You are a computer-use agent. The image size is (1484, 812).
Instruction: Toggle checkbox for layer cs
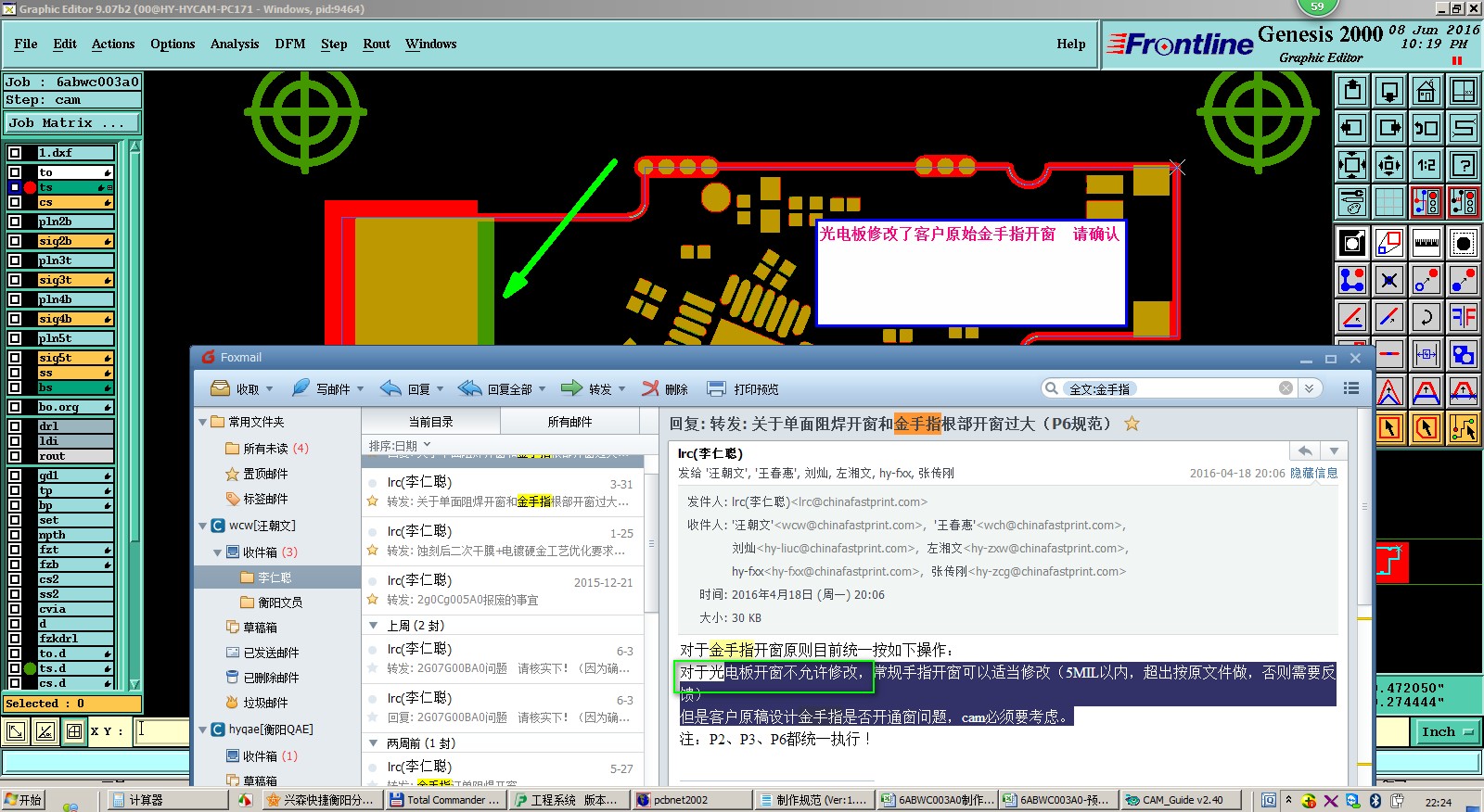coord(15,202)
